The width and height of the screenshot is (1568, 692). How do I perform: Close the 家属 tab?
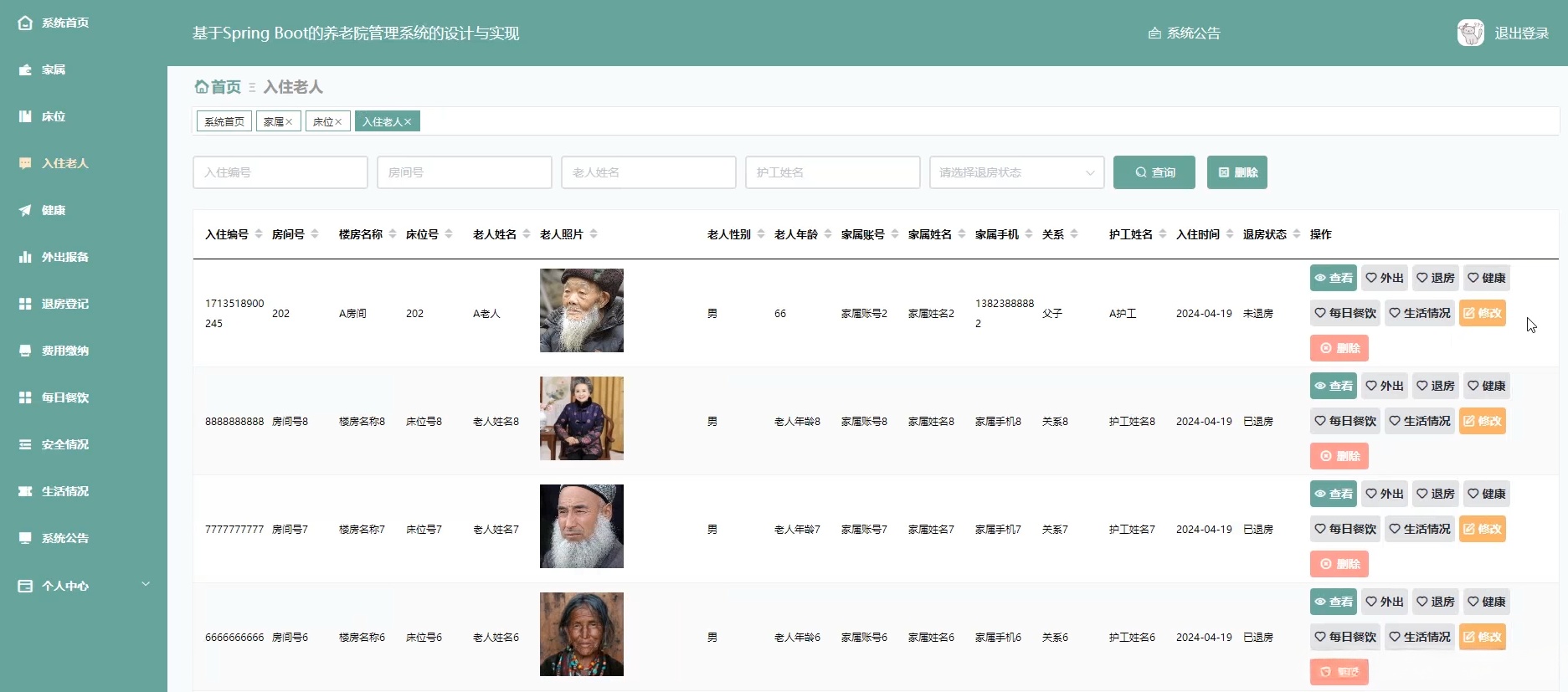point(289,122)
